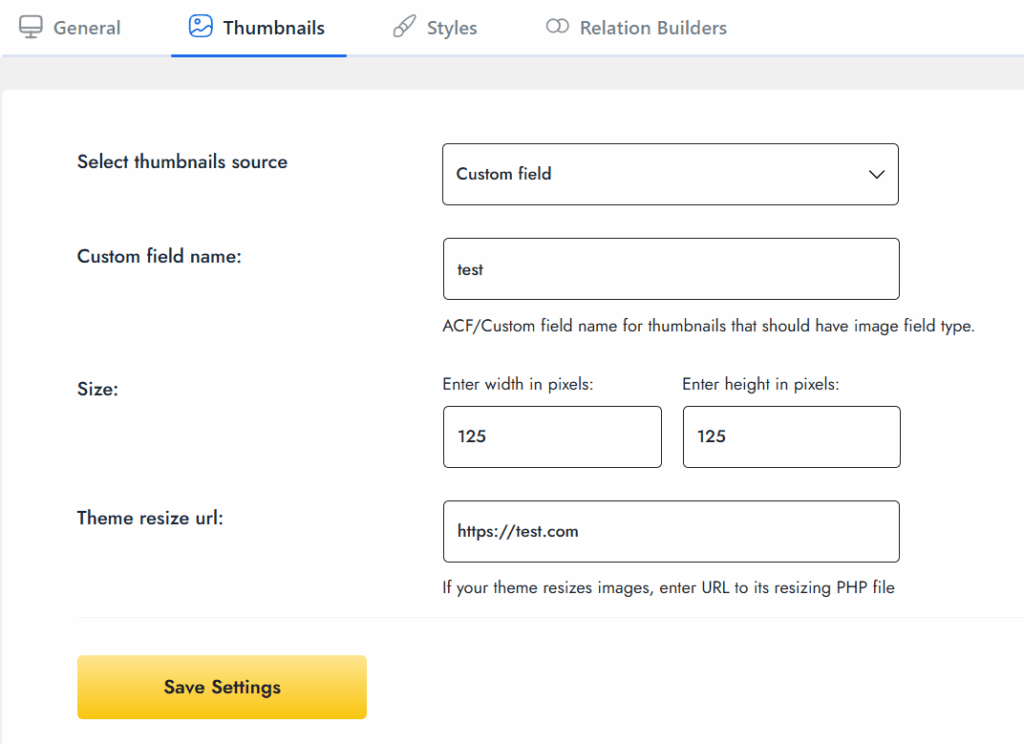Screen dimensions: 1024x744
Task: Click the Save Settings button
Action: [221, 687]
